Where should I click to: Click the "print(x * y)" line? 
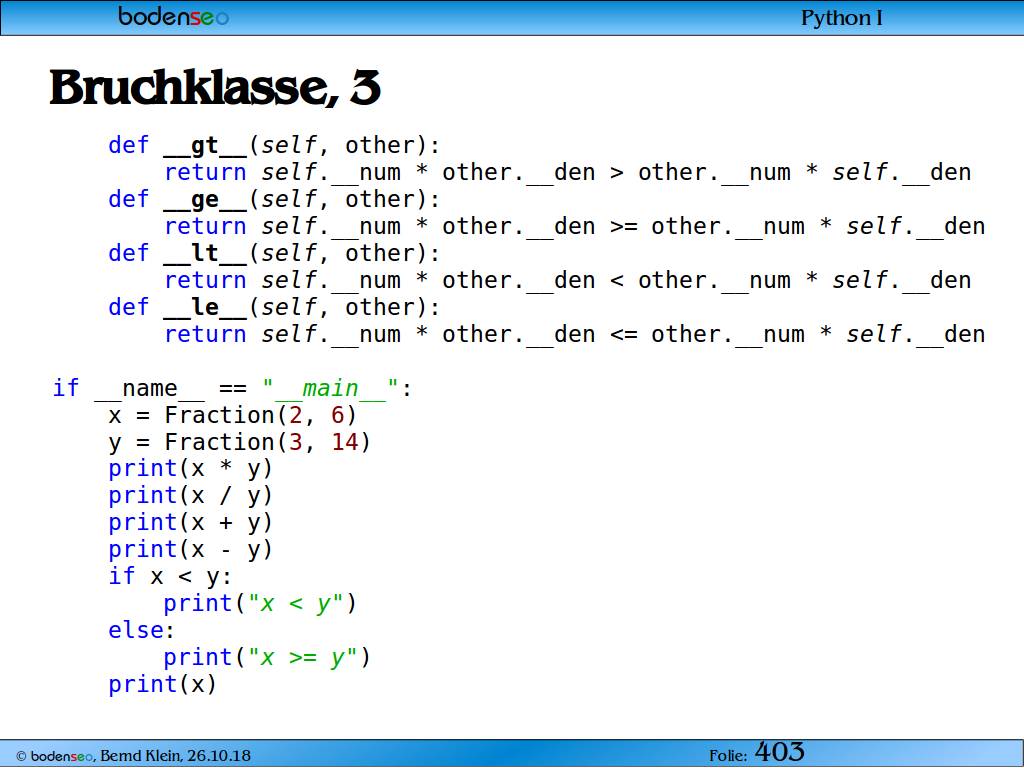click(x=190, y=469)
